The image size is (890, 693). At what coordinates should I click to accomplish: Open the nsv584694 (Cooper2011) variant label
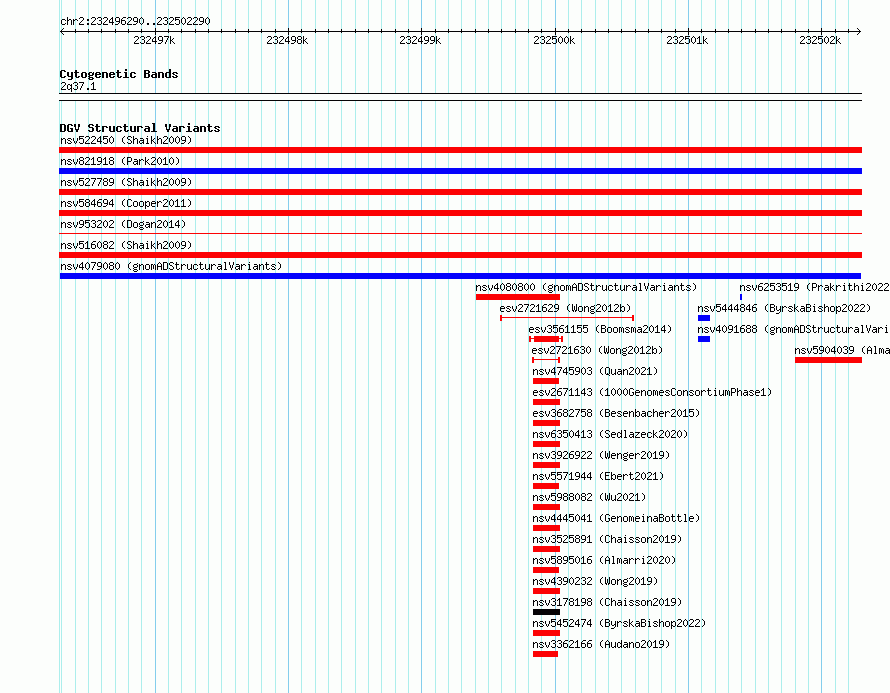point(126,203)
